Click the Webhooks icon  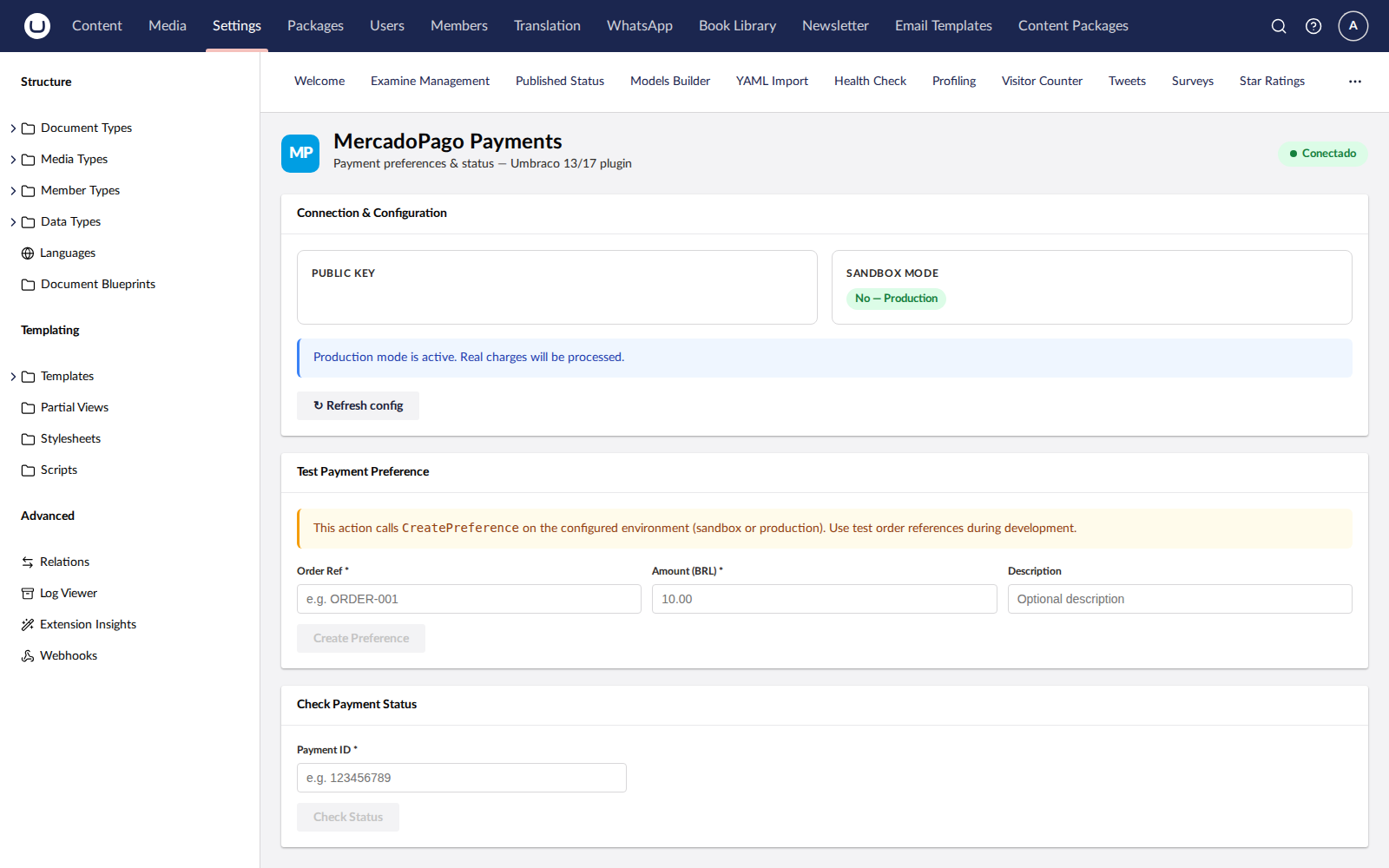click(x=28, y=656)
